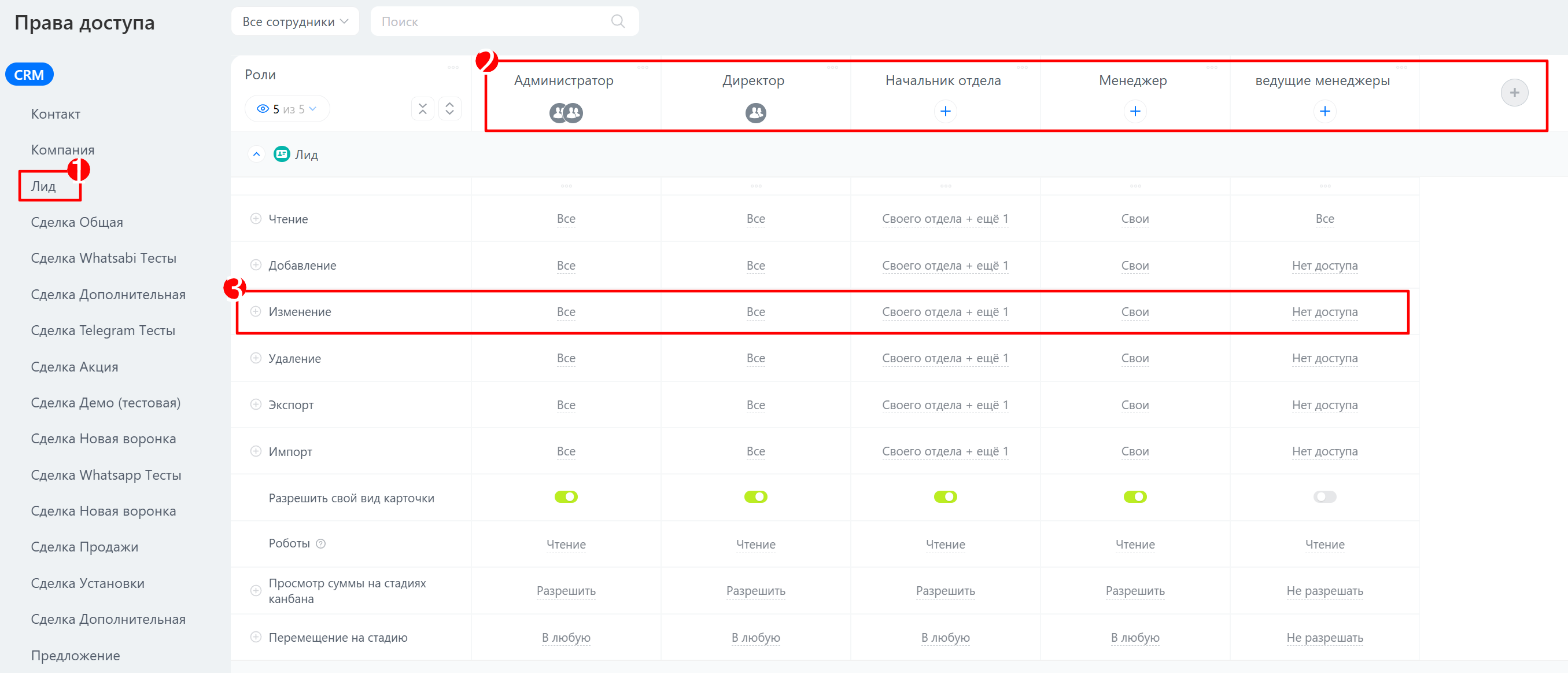Image resolution: width=1568 pixels, height=673 pixels.
Task: Click in the Поиск search field
Action: pyautogui.click(x=504, y=21)
